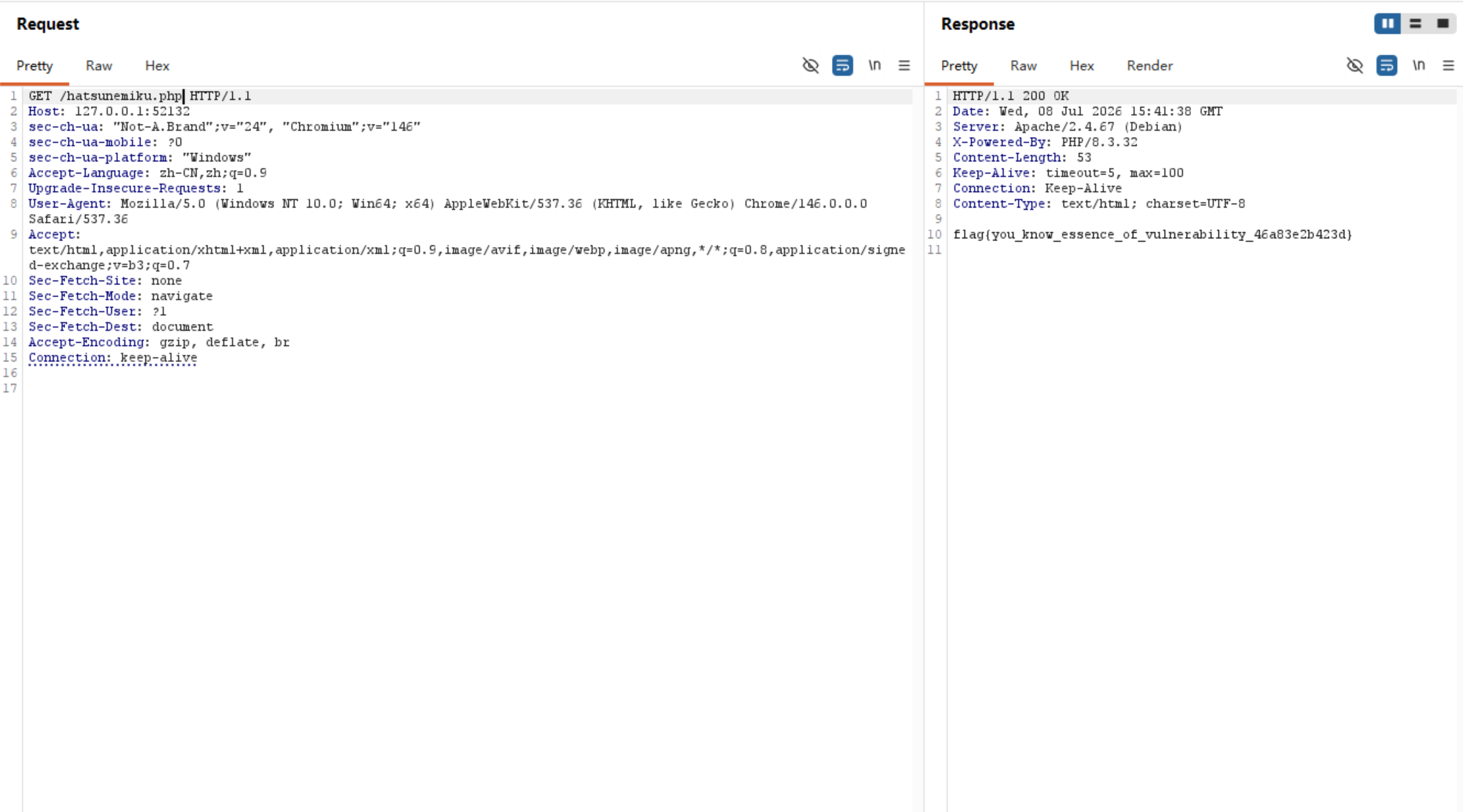Hide non-printable characters in Request panel
1463x812 pixels.
tap(810, 66)
